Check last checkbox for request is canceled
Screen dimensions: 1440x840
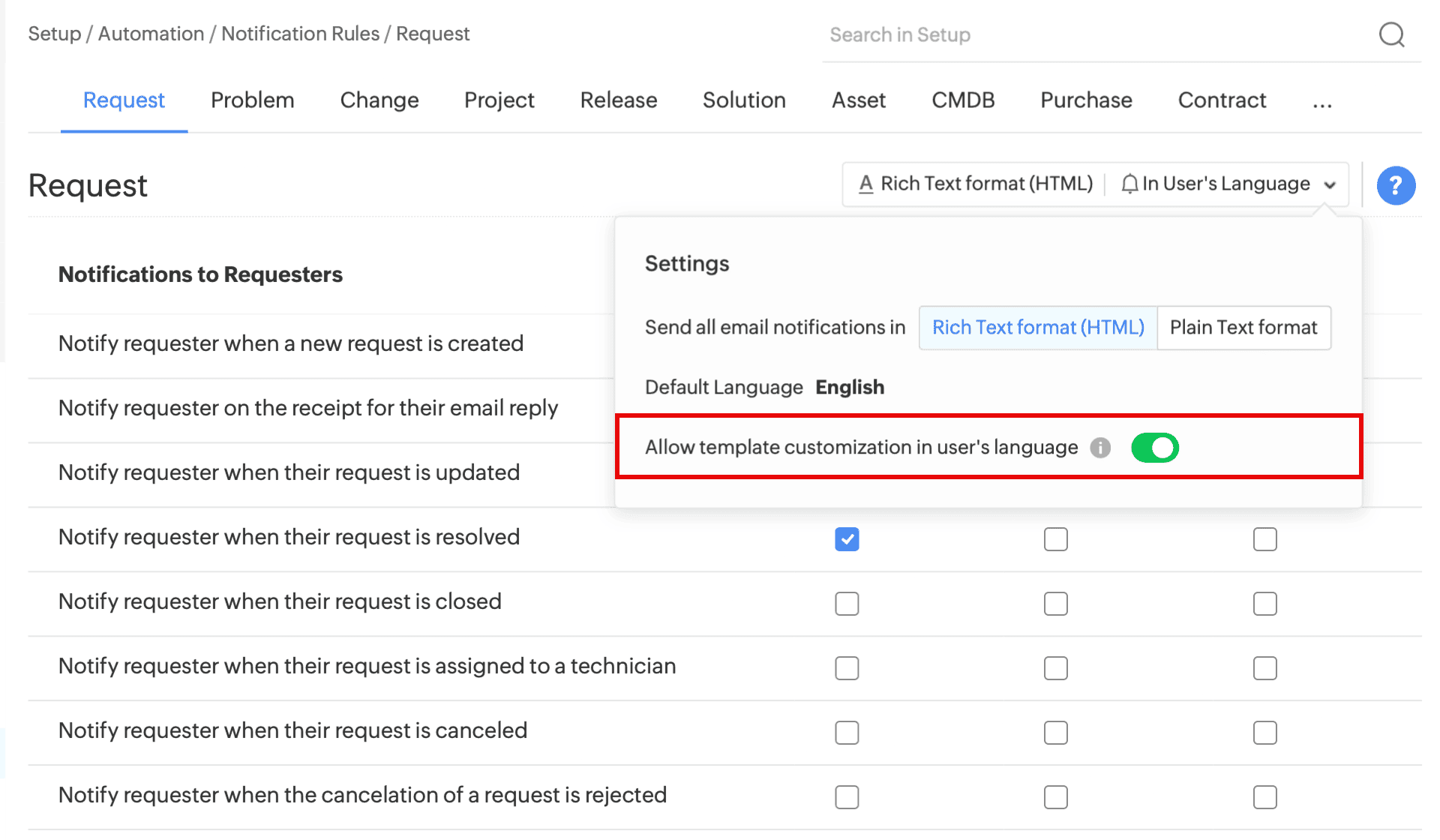(1264, 733)
